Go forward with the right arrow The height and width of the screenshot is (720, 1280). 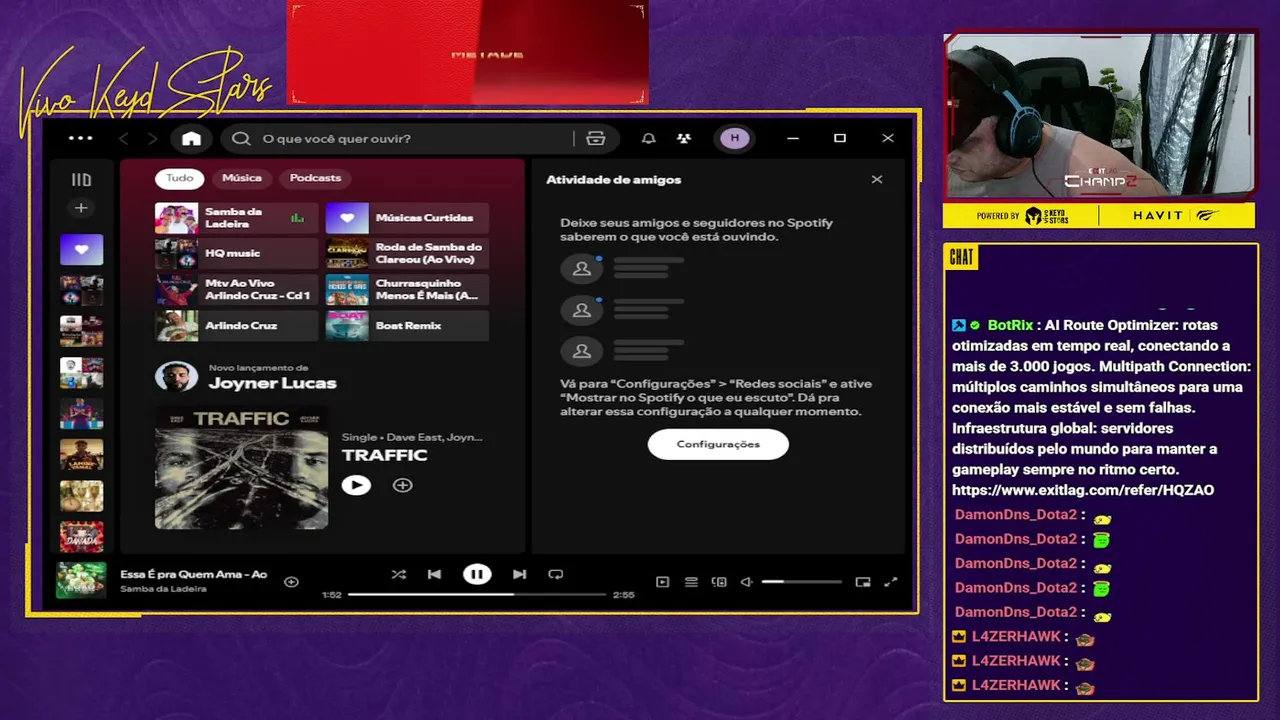(152, 138)
